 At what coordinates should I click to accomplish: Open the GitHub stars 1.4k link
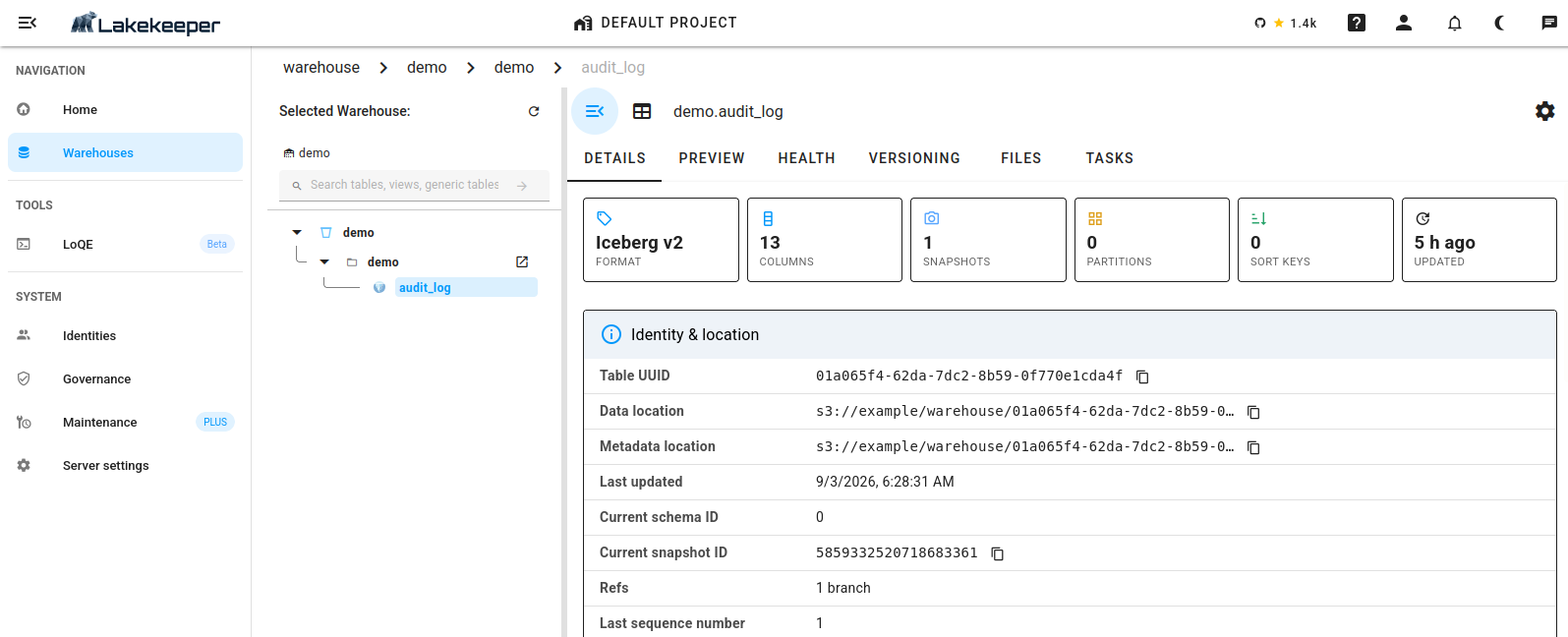(x=1286, y=23)
